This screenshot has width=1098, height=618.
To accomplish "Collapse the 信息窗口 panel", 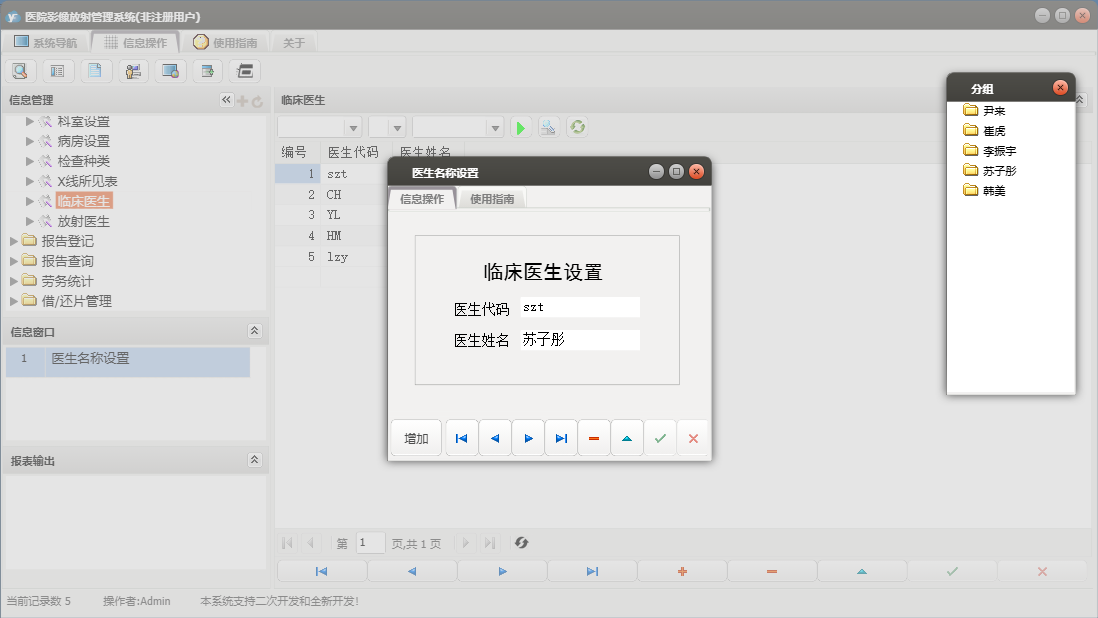I will tap(254, 331).
